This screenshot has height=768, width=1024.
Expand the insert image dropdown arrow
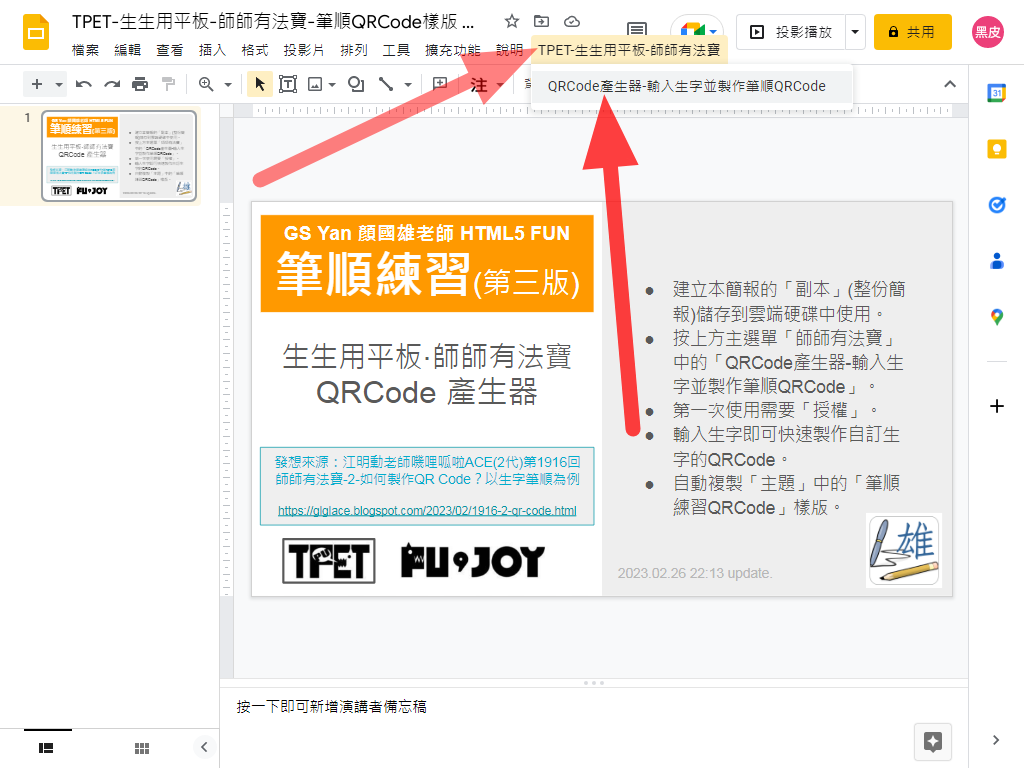[x=332, y=84]
